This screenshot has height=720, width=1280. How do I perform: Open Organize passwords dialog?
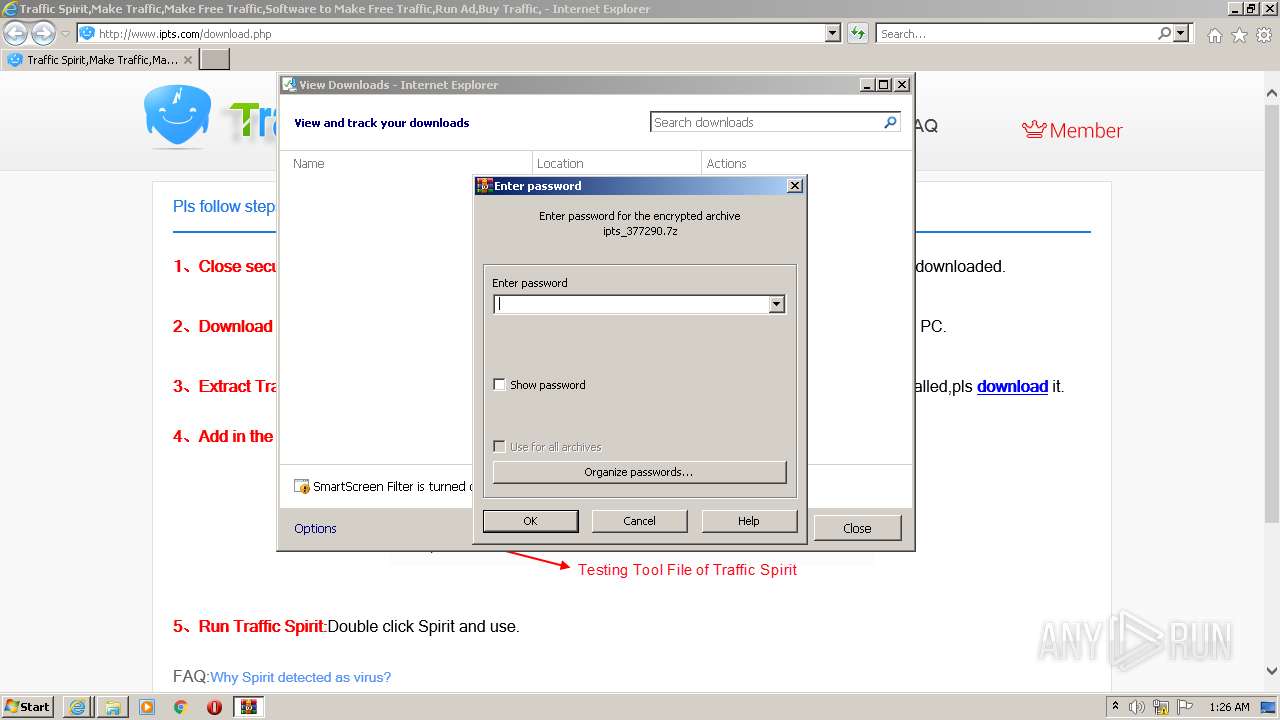click(639, 472)
